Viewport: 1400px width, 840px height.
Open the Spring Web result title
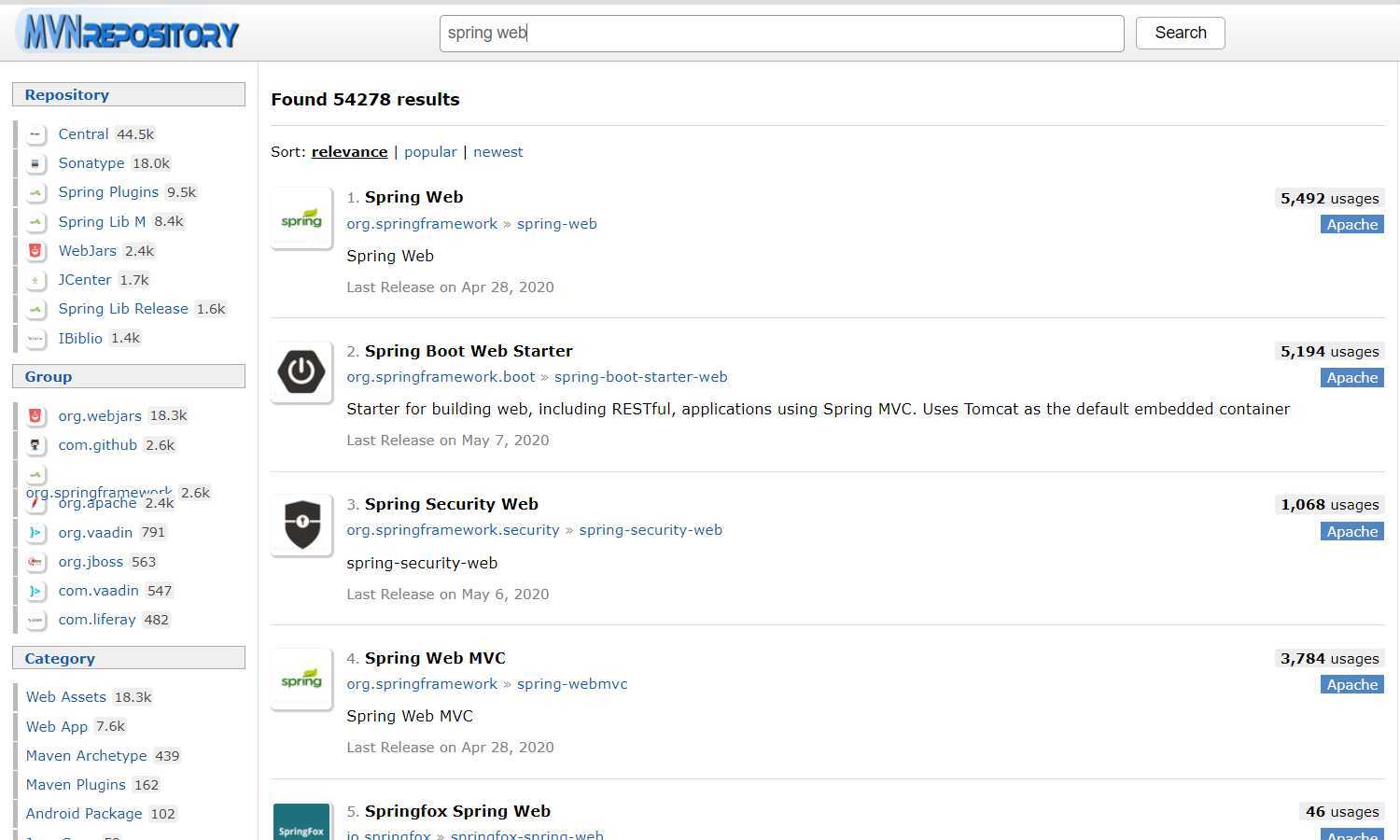click(413, 197)
